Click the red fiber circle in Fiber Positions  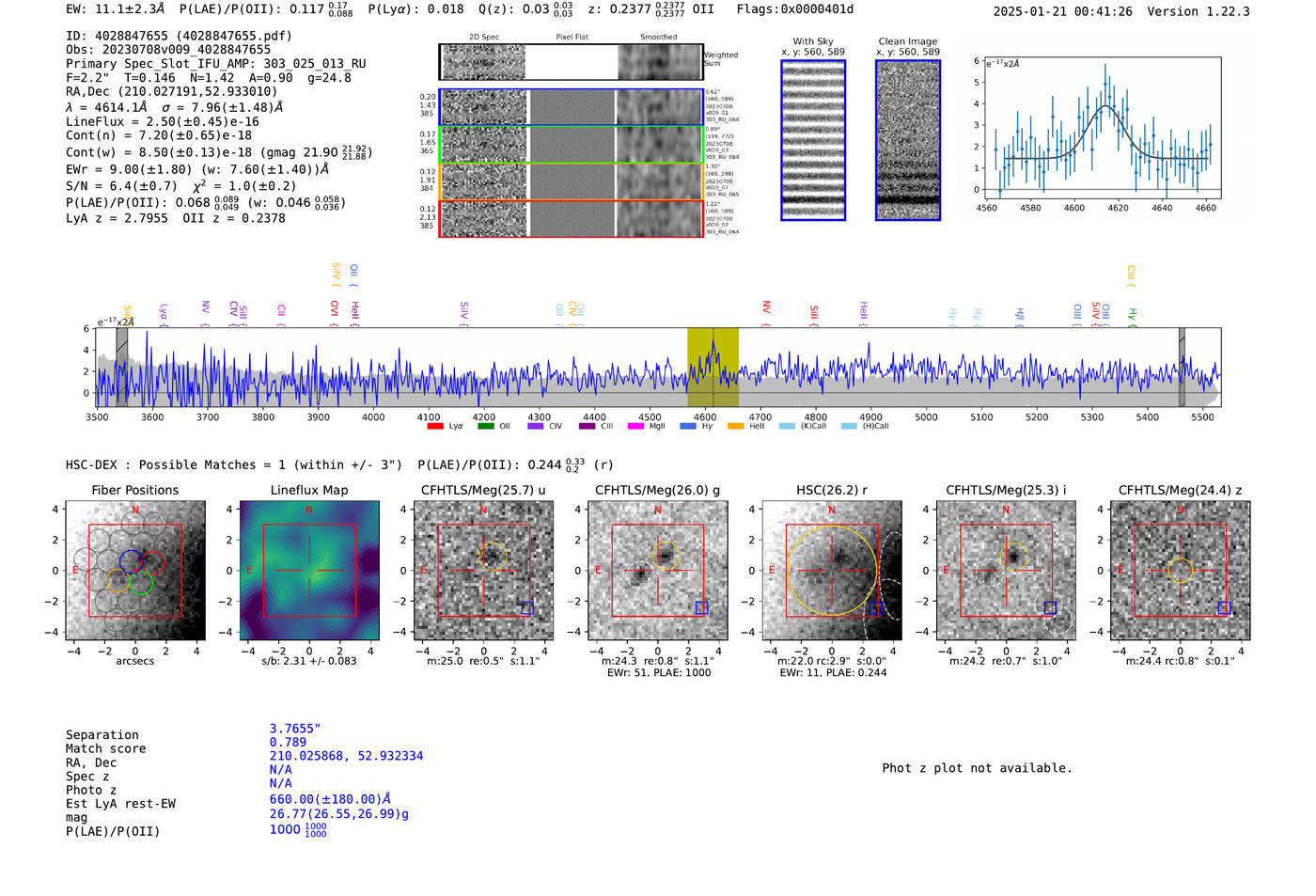(152, 563)
